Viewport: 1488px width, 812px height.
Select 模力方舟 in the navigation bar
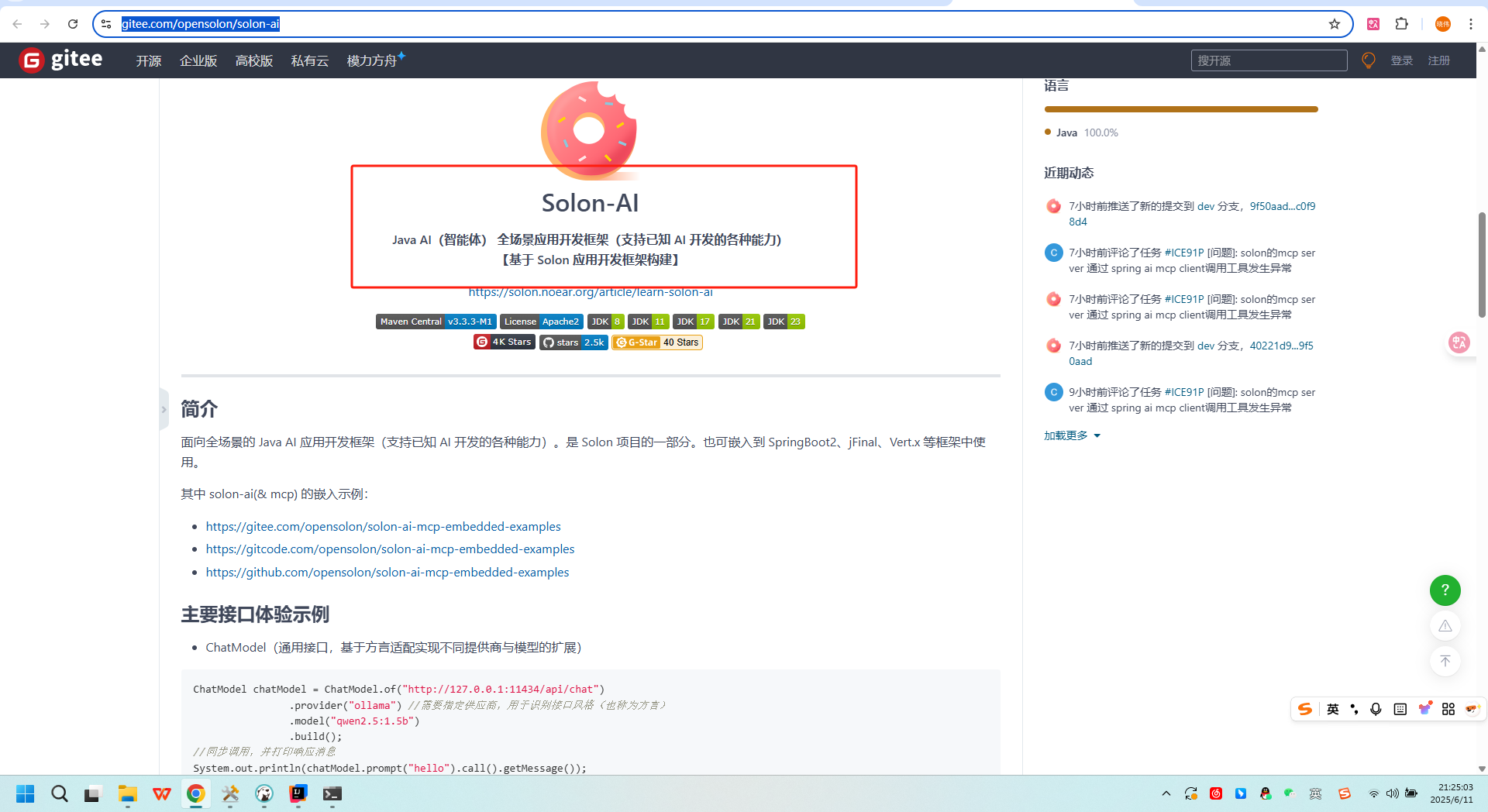370,60
